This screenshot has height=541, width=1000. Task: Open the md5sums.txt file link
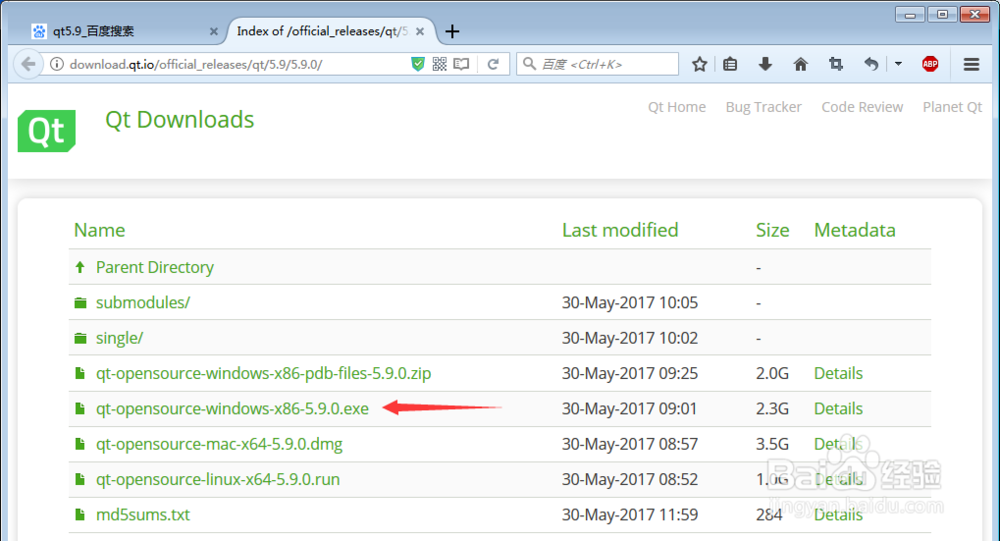(x=143, y=514)
